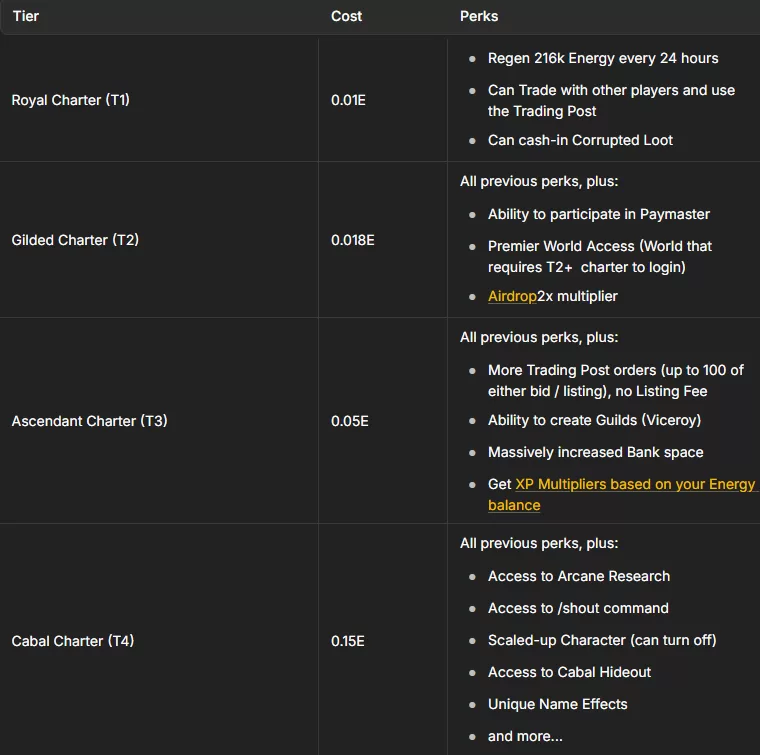Open the XP Multipliers Energy balance link
This screenshot has height=755, width=760.
(621, 484)
